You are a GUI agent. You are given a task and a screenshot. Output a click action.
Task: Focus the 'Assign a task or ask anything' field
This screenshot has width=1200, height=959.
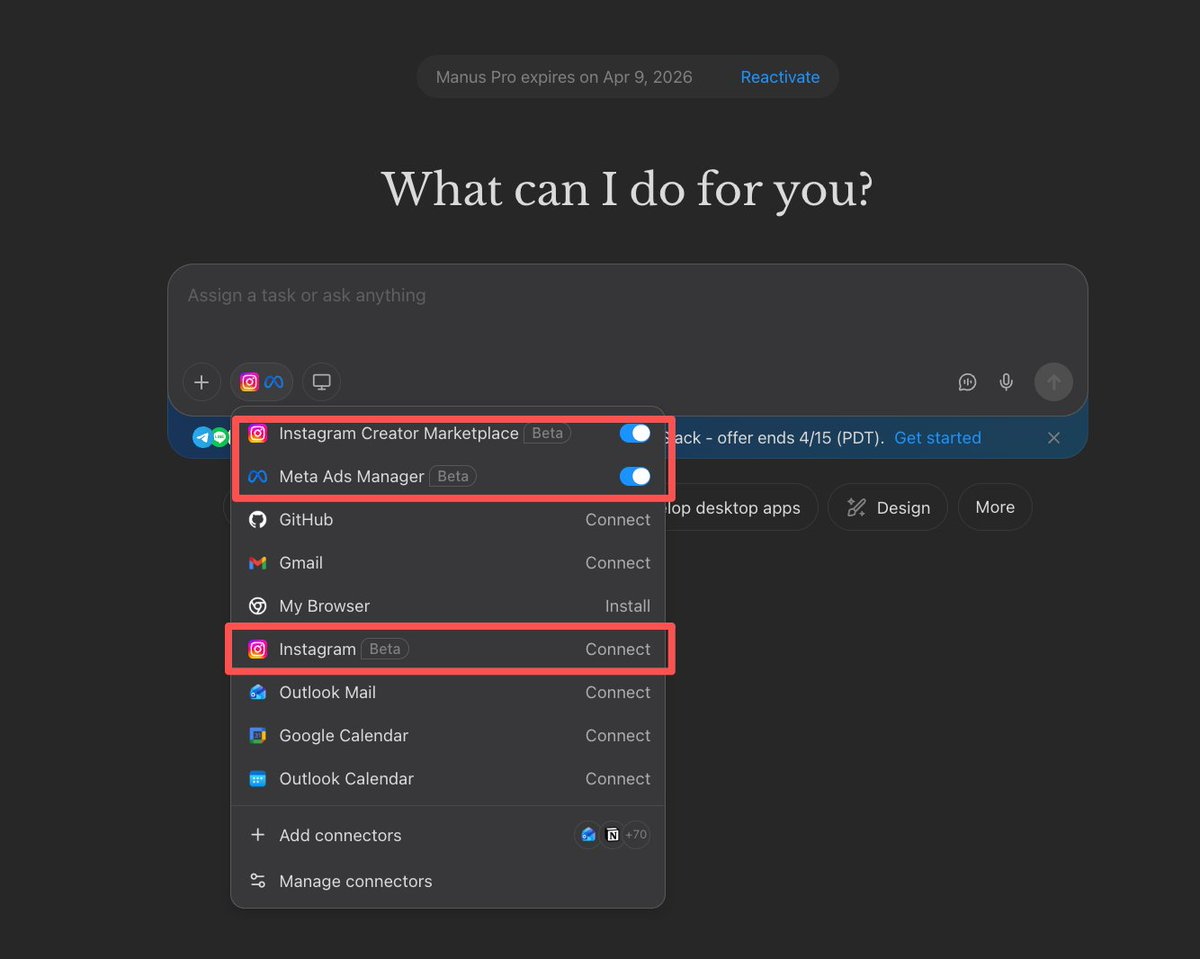(627, 296)
